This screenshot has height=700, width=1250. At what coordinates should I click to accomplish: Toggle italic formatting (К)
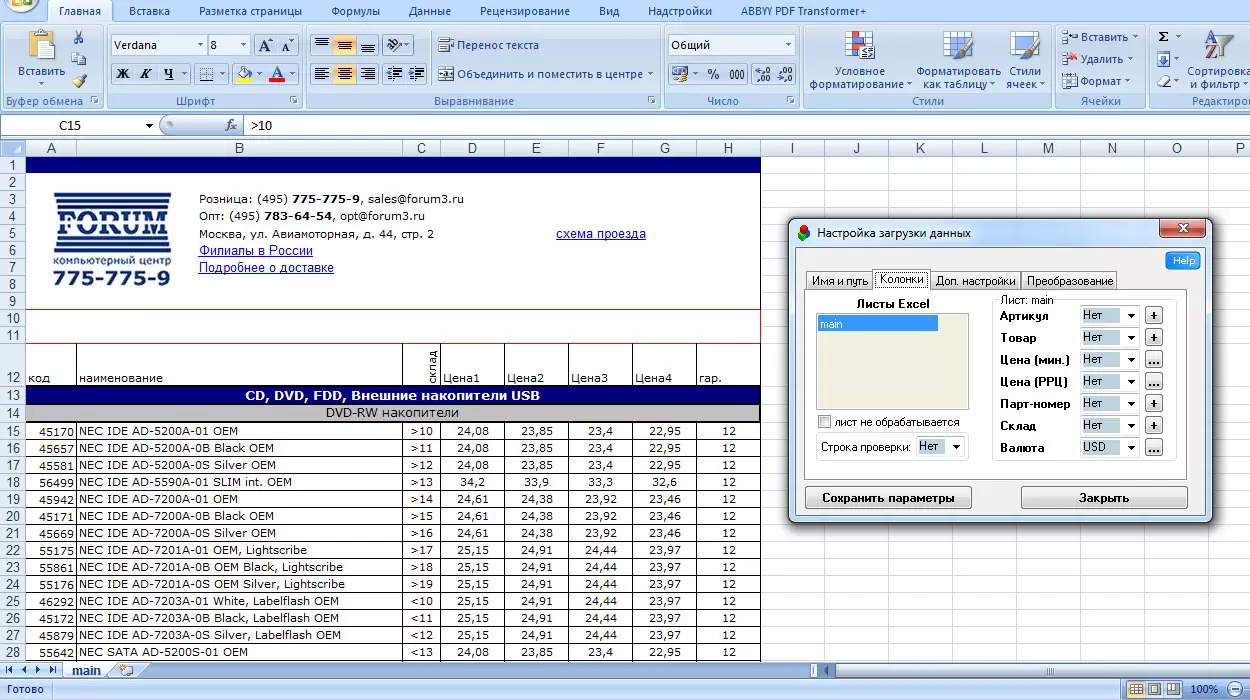(146, 74)
